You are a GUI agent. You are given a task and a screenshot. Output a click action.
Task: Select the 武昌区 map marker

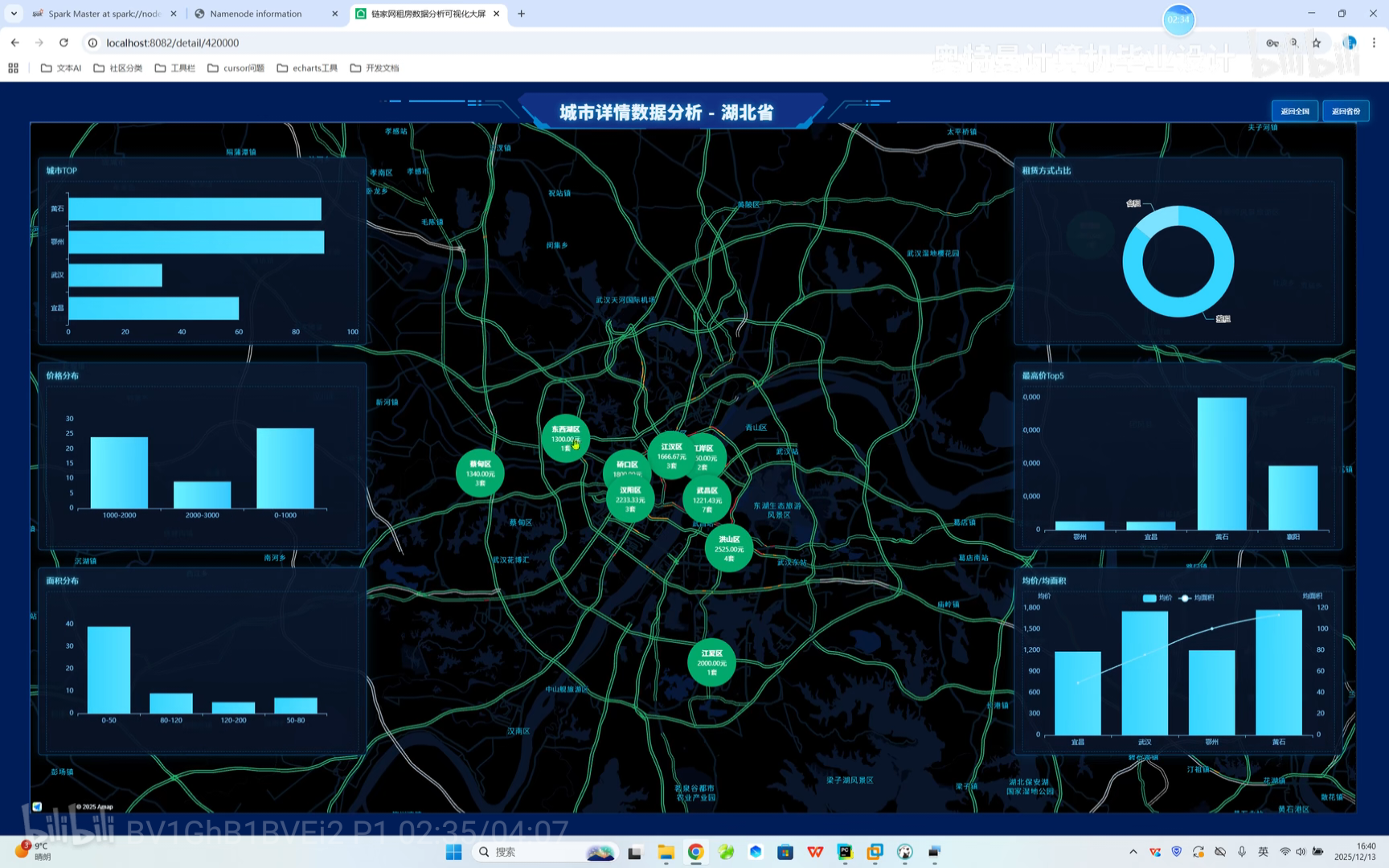click(x=707, y=499)
